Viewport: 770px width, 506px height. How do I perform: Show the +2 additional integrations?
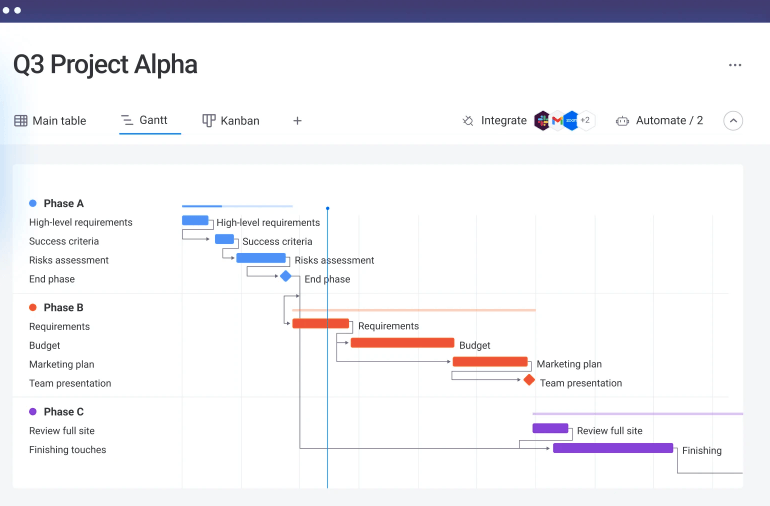[586, 120]
